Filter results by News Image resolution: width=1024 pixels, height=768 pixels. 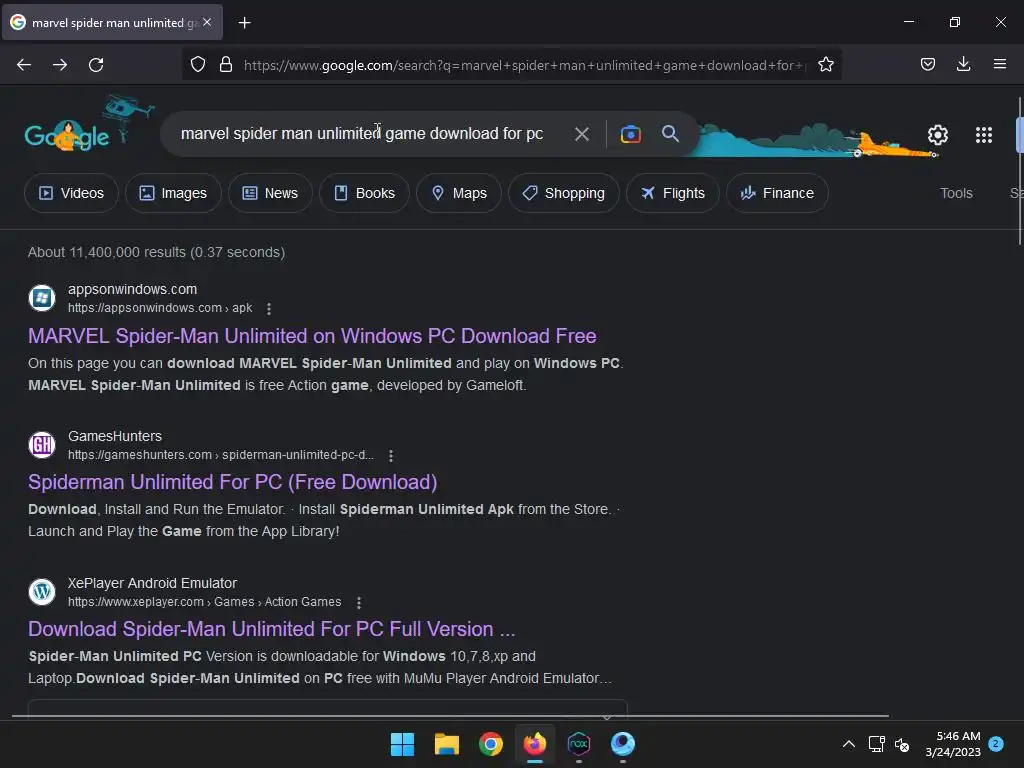270,193
